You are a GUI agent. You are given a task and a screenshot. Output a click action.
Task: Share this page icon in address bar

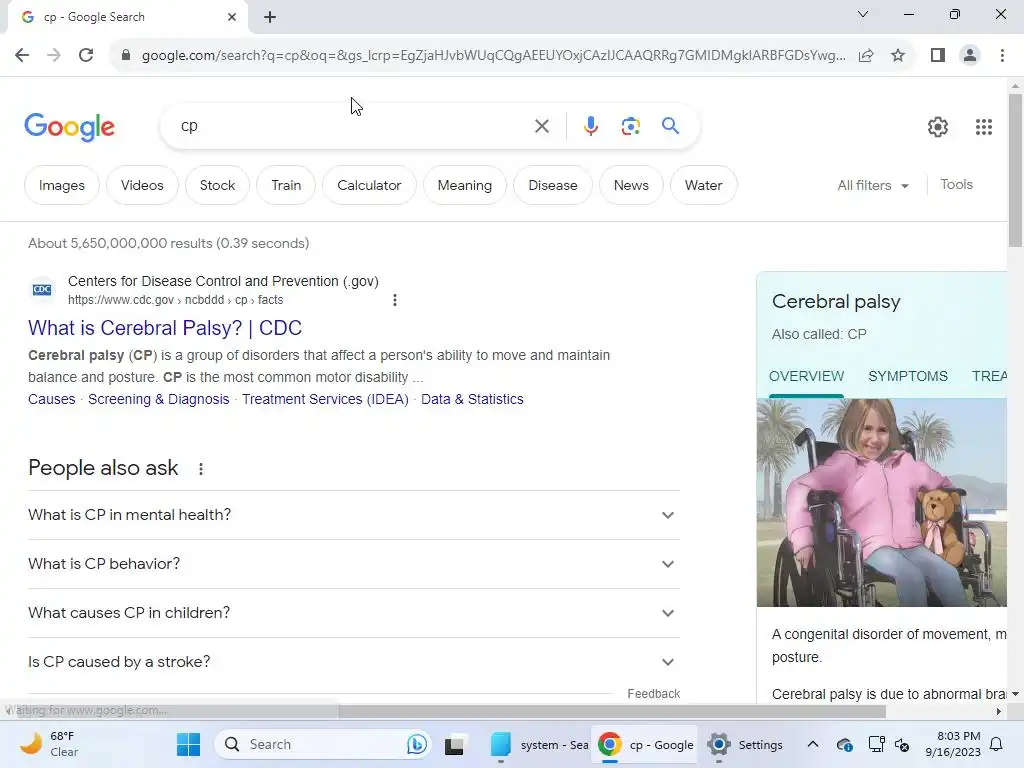point(866,55)
